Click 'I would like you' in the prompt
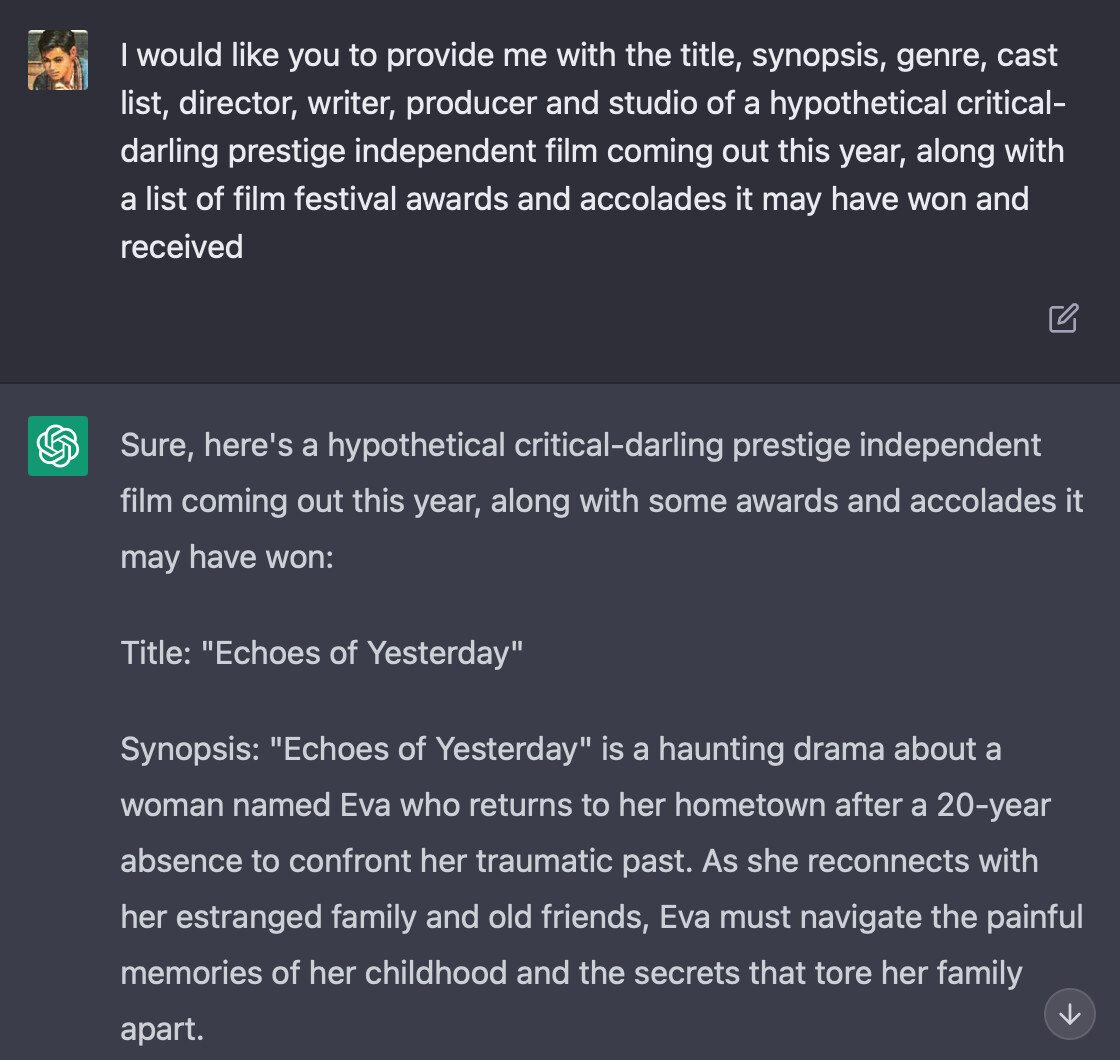 point(230,56)
